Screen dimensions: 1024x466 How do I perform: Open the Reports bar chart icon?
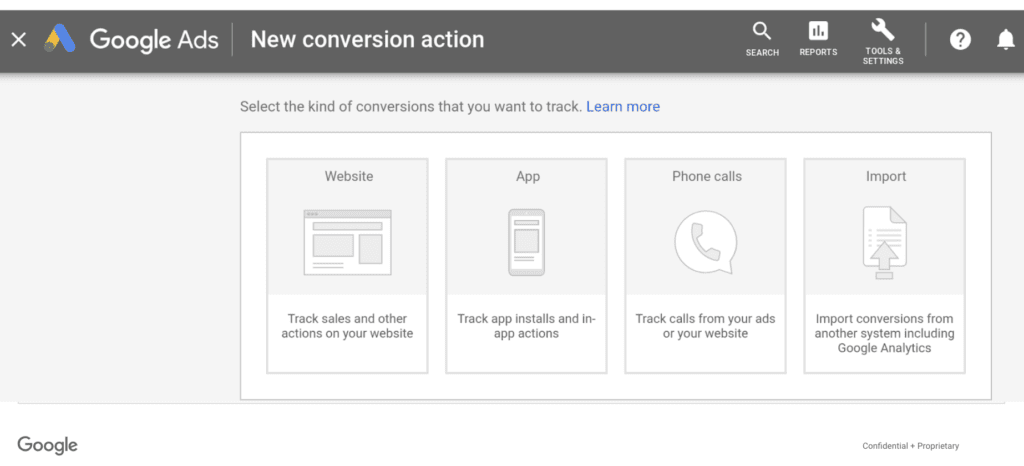coord(818,31)
